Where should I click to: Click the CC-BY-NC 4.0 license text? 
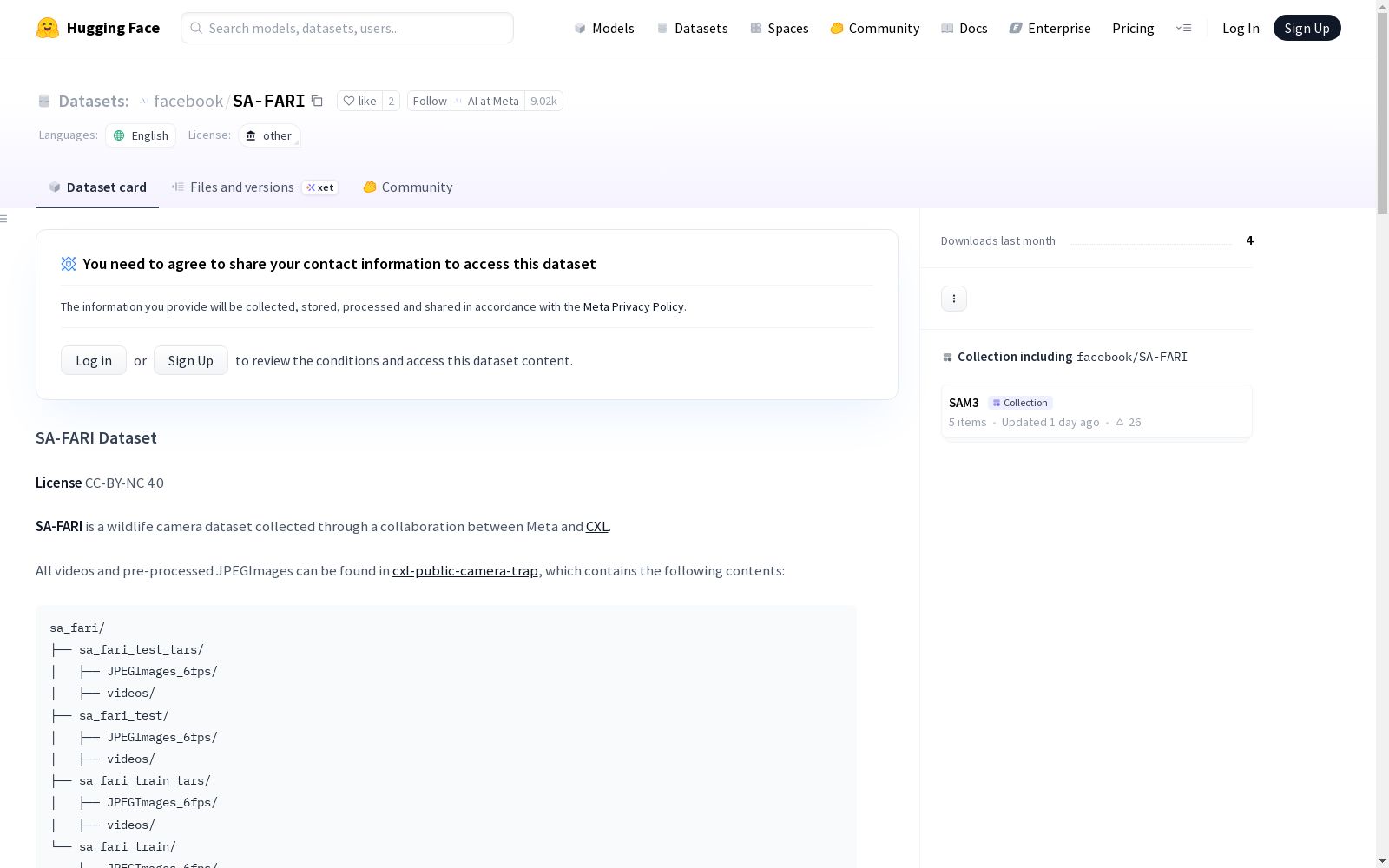coord(124,483)
